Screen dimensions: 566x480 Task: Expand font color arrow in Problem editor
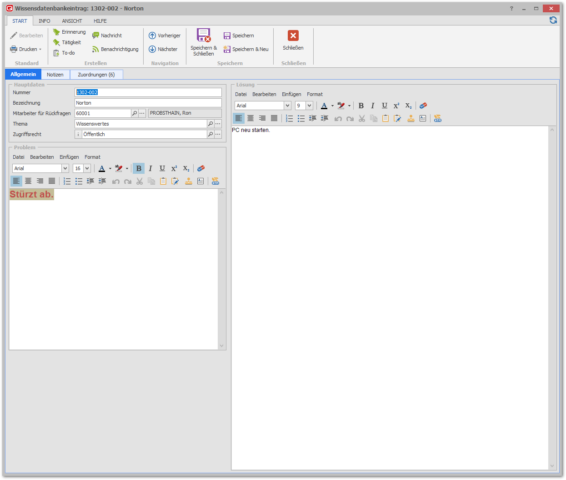click(x=110, y=169)
